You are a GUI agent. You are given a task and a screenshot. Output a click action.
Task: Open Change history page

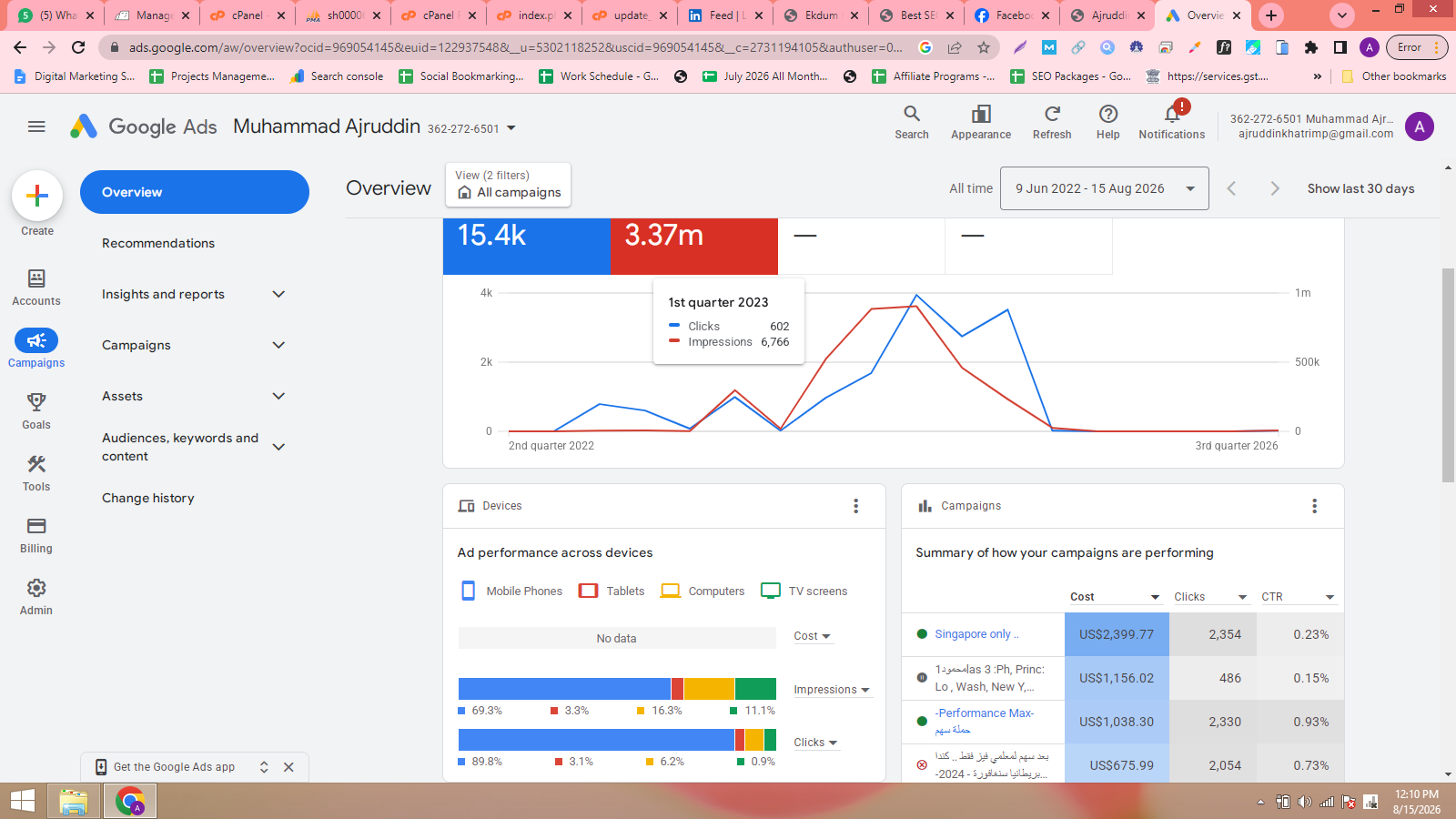click(148, 498)
